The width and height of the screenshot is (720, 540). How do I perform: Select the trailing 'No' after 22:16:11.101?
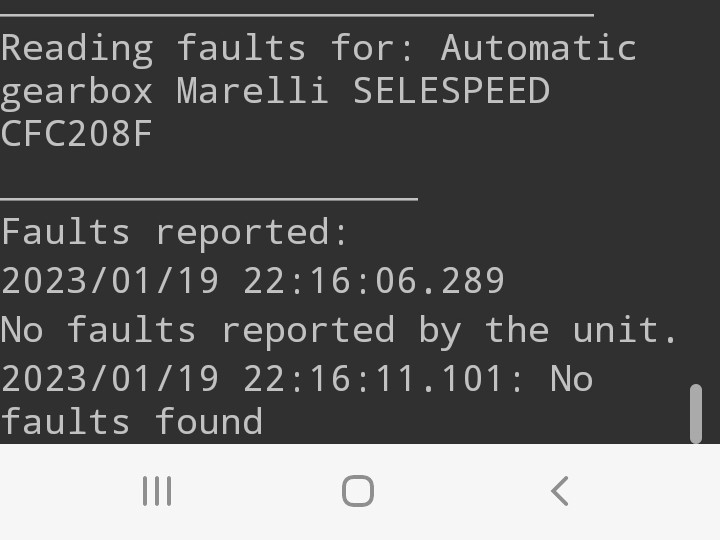point(571,379)
